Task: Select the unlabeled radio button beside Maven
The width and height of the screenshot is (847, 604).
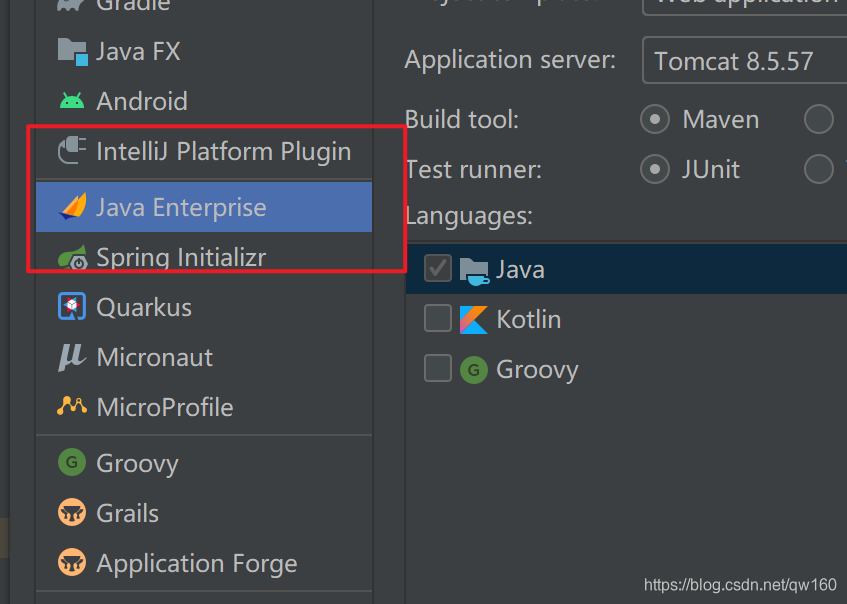Action: [x=819, y=119]
